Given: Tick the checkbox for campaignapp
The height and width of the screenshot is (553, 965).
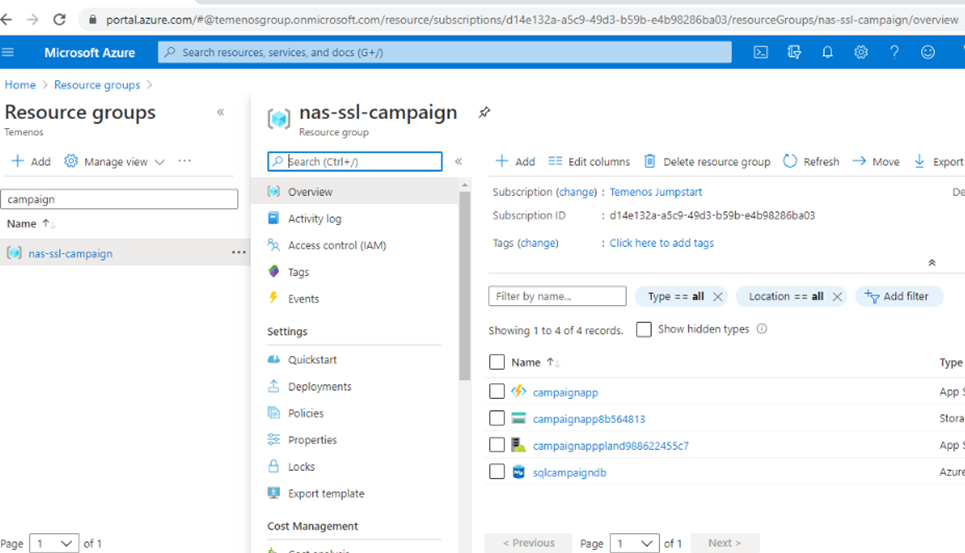Looking at the screenshot, I should pos(497,392).
